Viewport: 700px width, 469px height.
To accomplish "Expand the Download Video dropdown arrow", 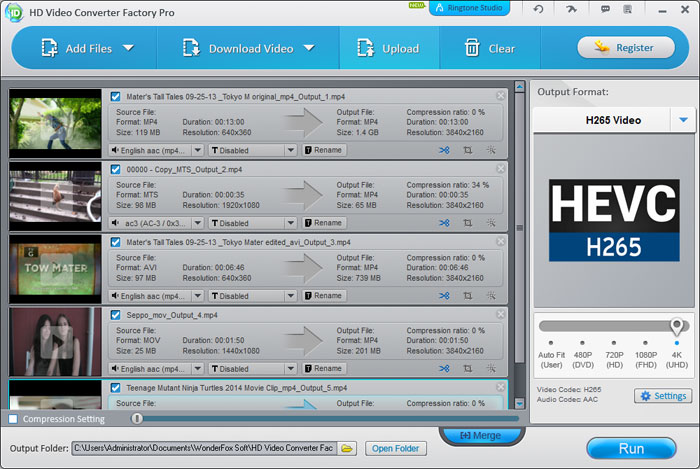I will point(309,48).
